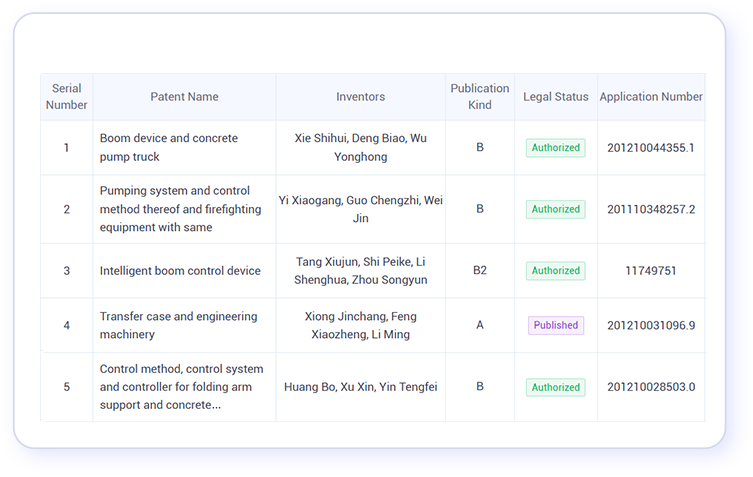Click publication kind 'B' in Huang Bo row
The height and width of the screenshot is (477, 753).
click(x=480, y=387)
